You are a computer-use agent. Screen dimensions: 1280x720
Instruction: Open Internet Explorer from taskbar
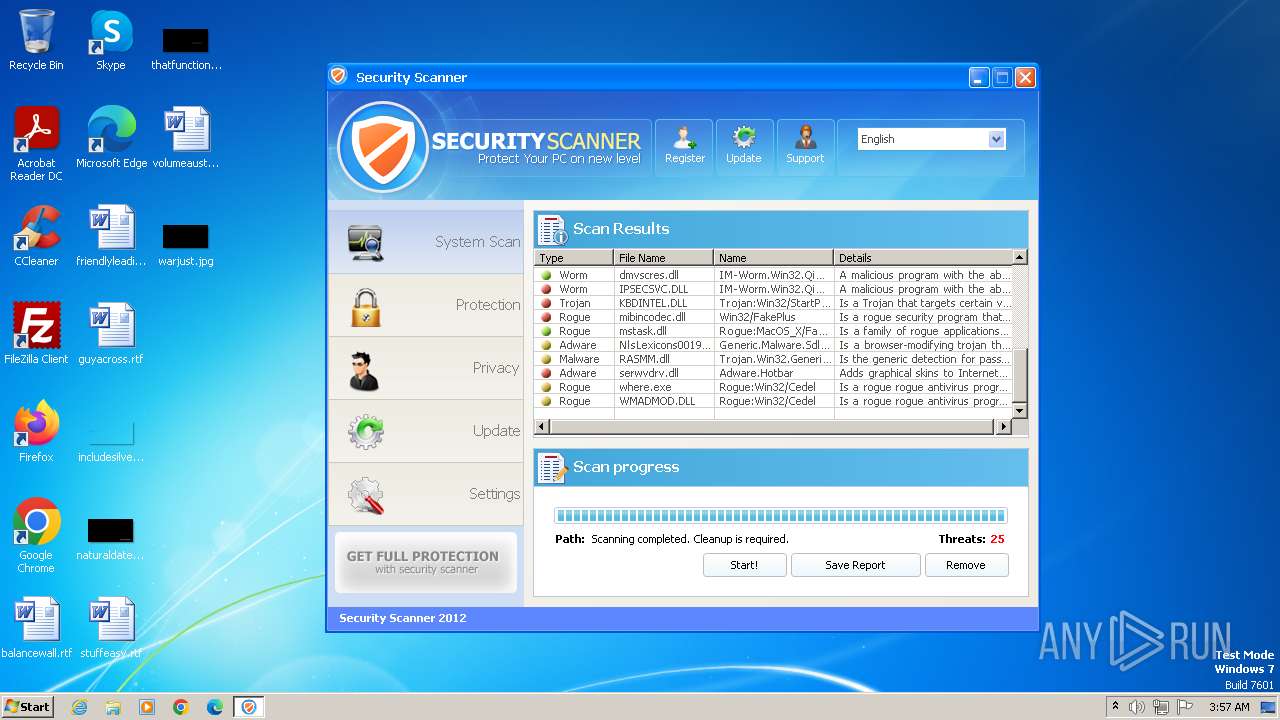click(79, 707)
